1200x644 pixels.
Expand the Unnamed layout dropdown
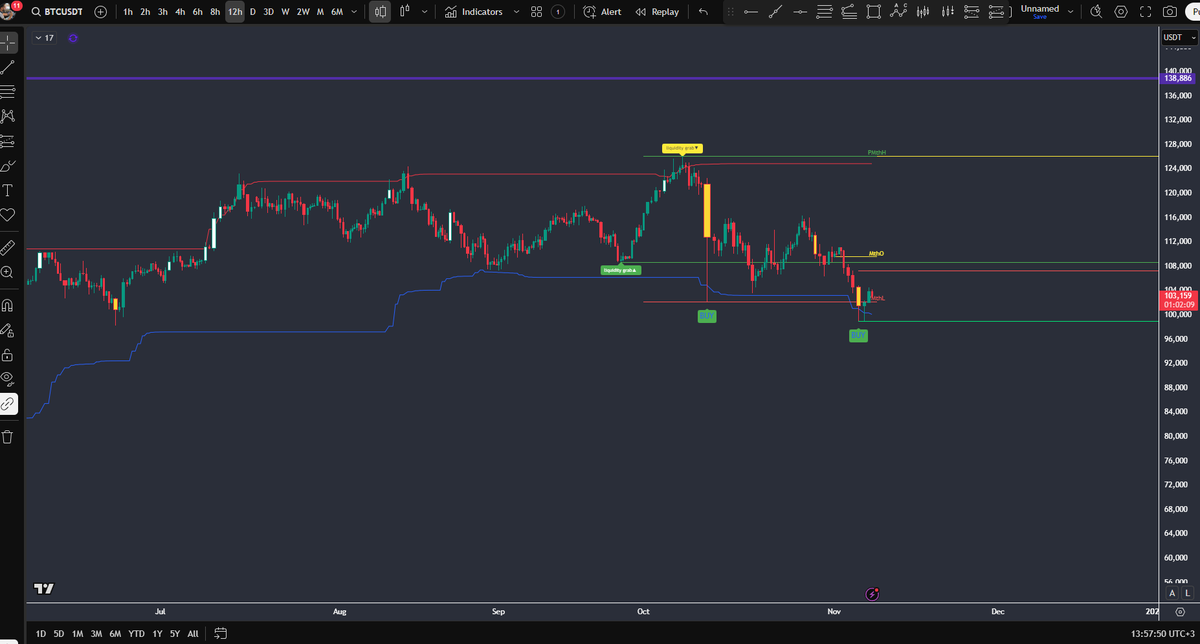1068,11
